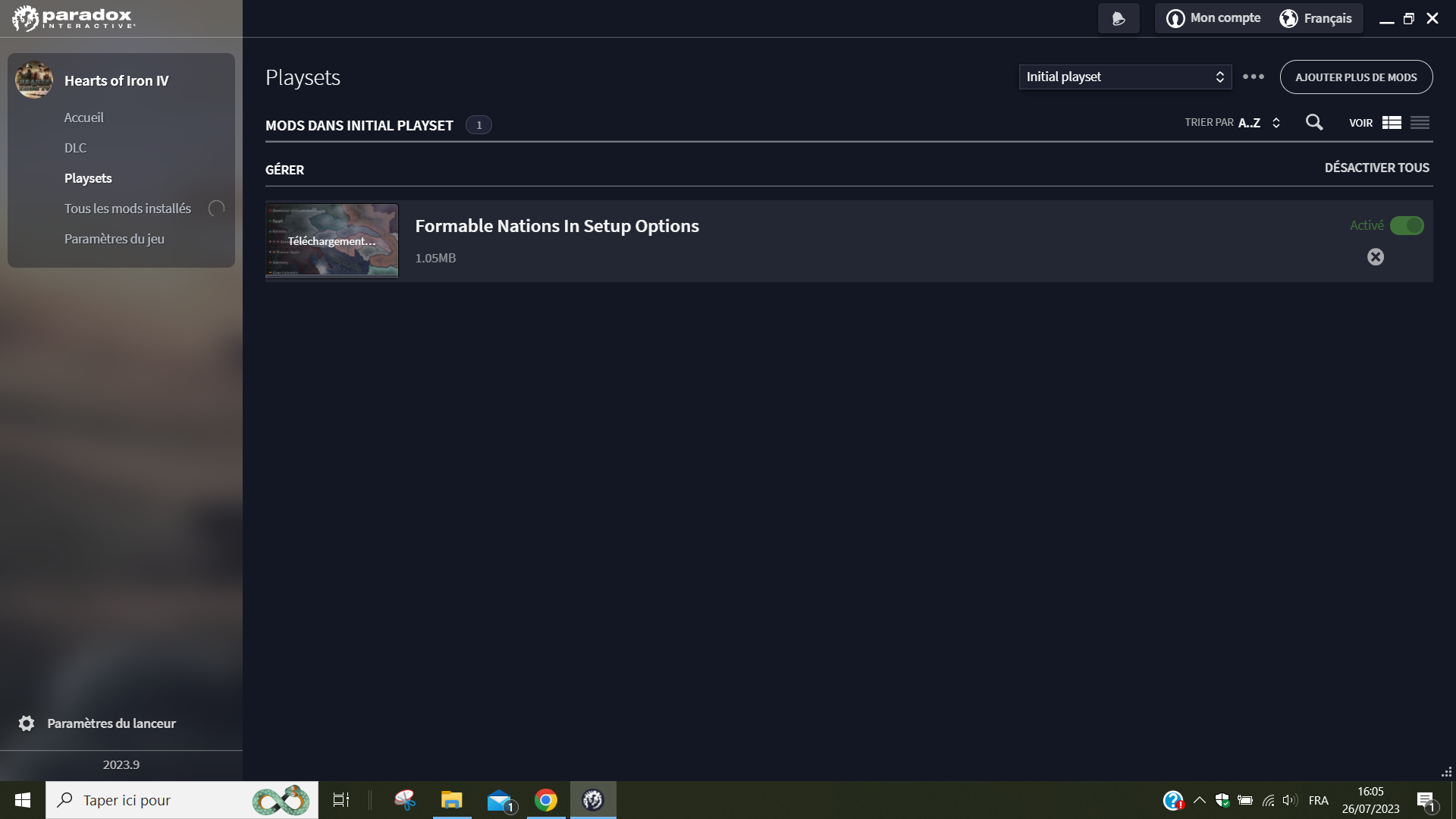Switch to compact list view
This screenshot has height=819, width=1456.
[x=1420, y=123]
